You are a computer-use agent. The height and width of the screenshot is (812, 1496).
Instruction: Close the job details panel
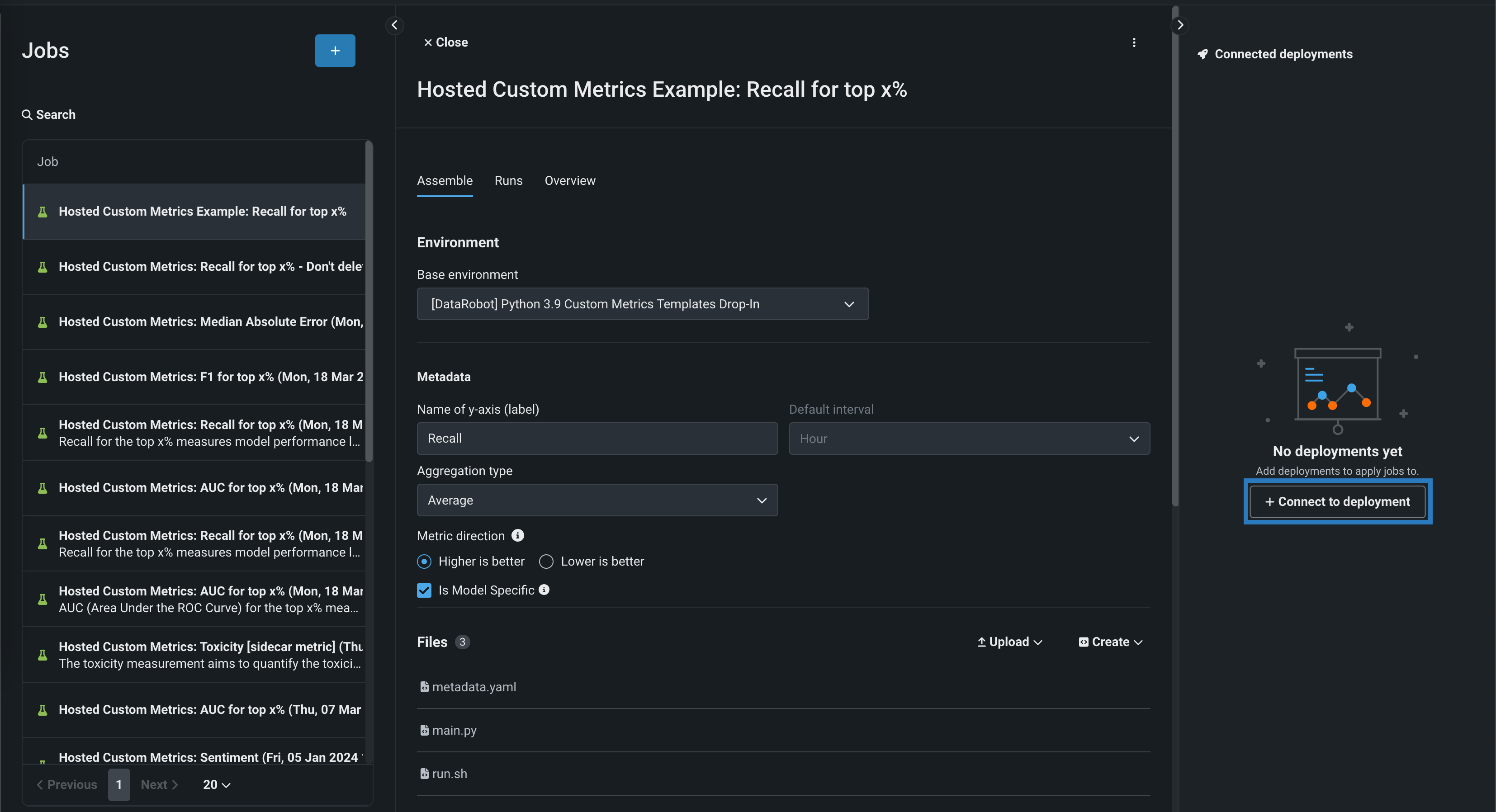coord(445,42)
